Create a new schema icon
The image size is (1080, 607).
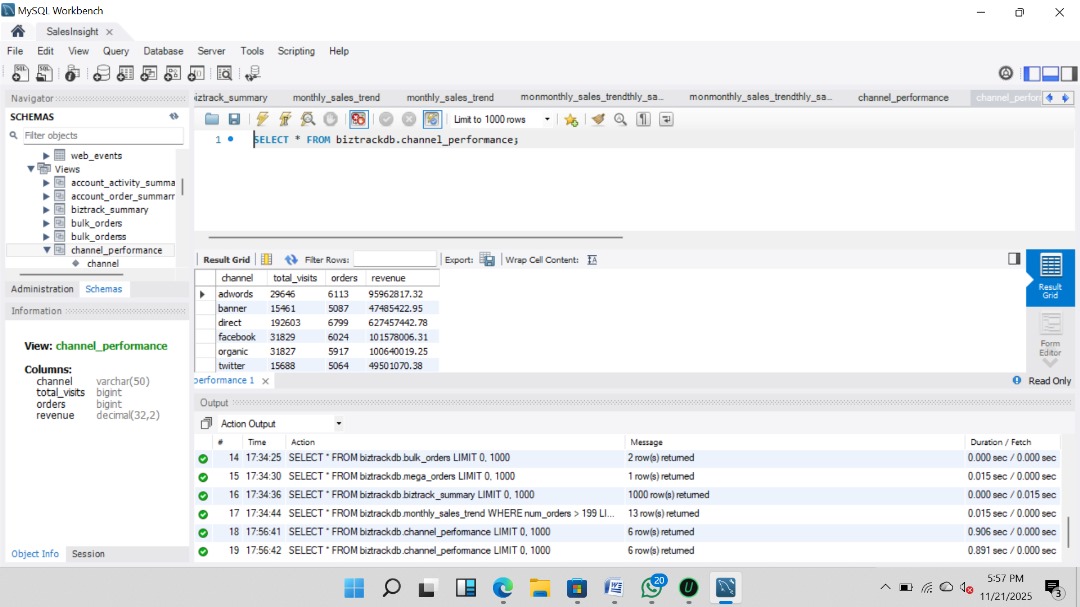102,73
